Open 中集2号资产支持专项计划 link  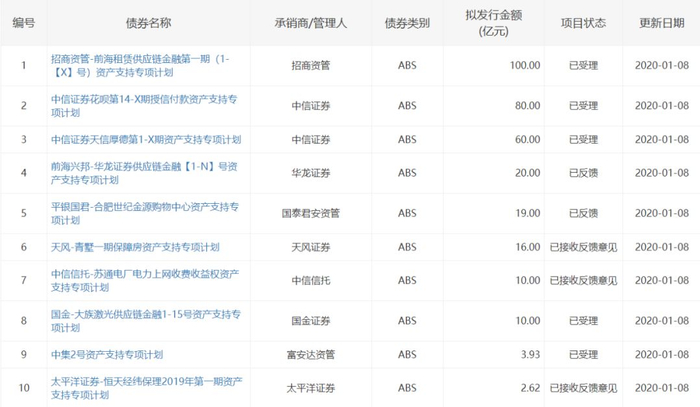107,355
